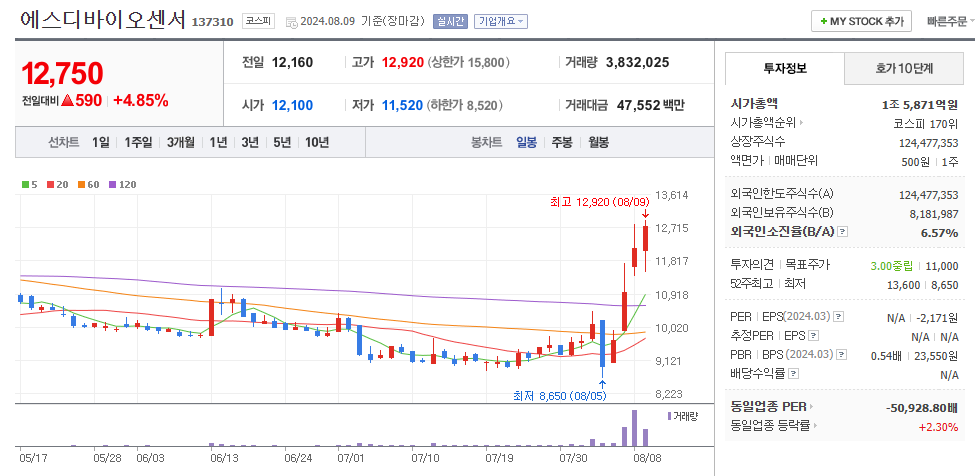Image resolution: width=980 pixels, height=476 pixels.
Task: Click the help icon beside PBR BPS(2024.03)
Action: click(x=842, y=355)
